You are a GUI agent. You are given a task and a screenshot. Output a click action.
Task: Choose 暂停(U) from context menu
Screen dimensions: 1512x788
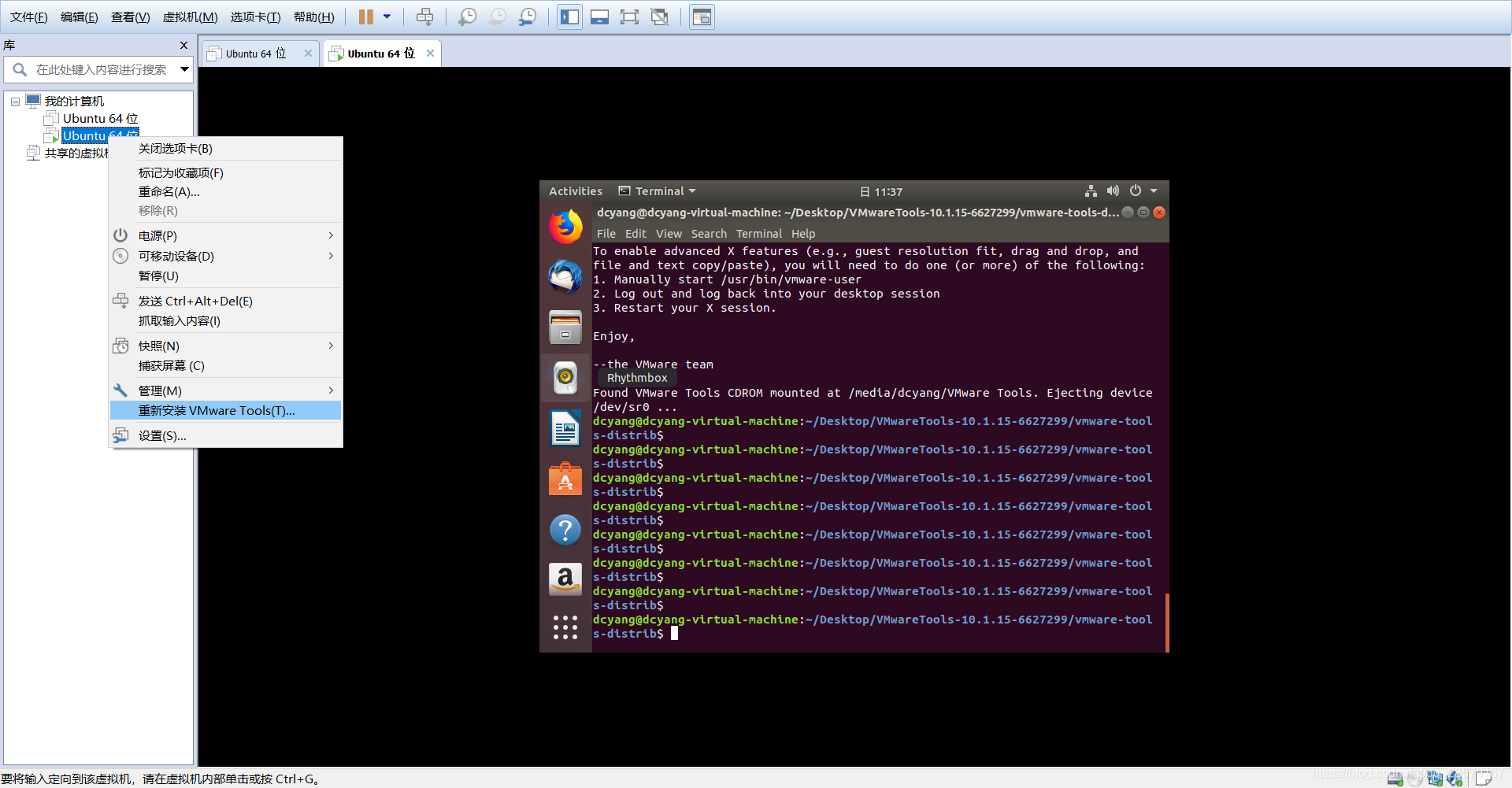[x=226, y=276]
